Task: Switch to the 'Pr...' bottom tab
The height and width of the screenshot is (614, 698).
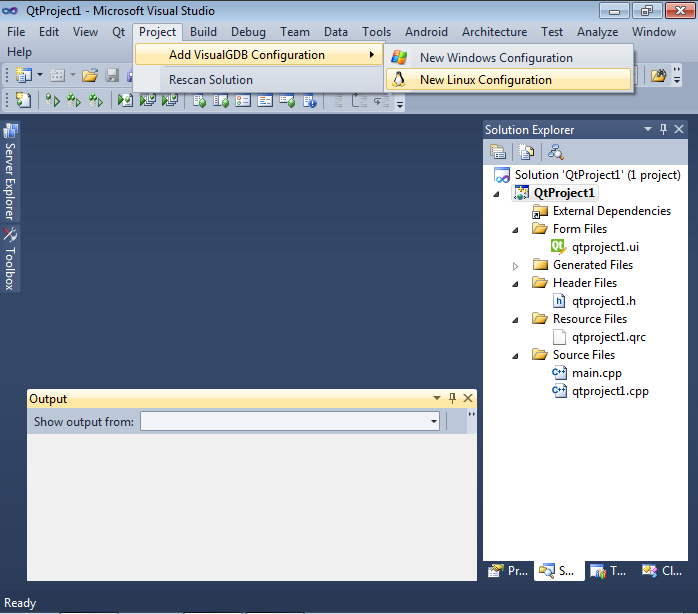Action: (508, 571)
